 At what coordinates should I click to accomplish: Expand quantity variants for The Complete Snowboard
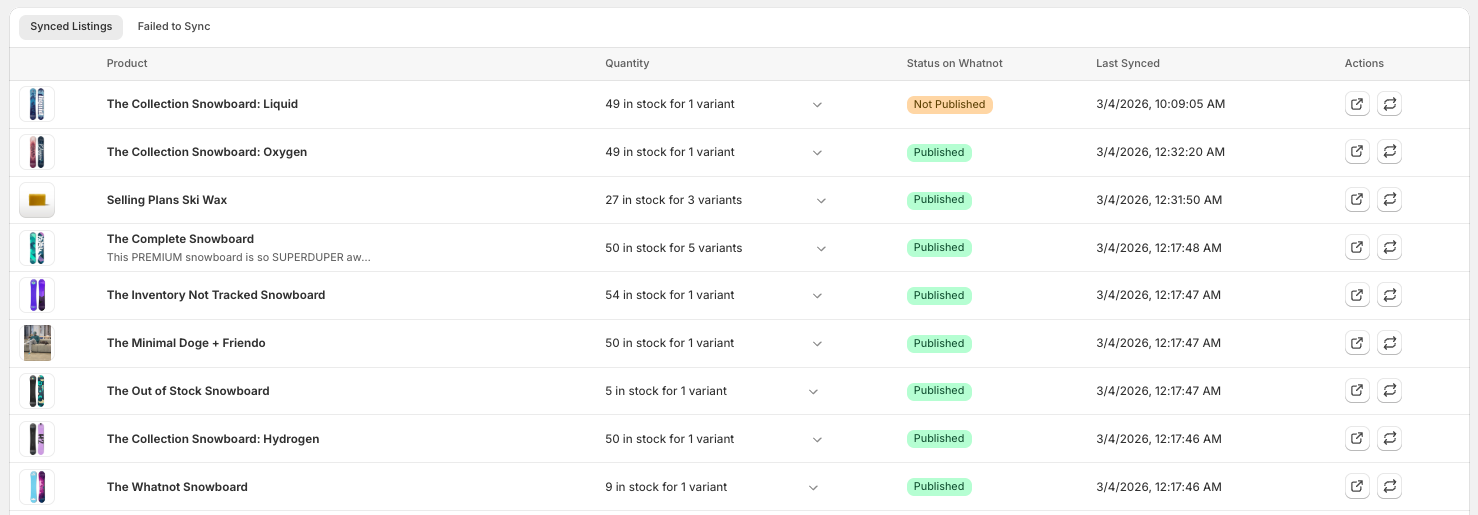tap(821, 249)
